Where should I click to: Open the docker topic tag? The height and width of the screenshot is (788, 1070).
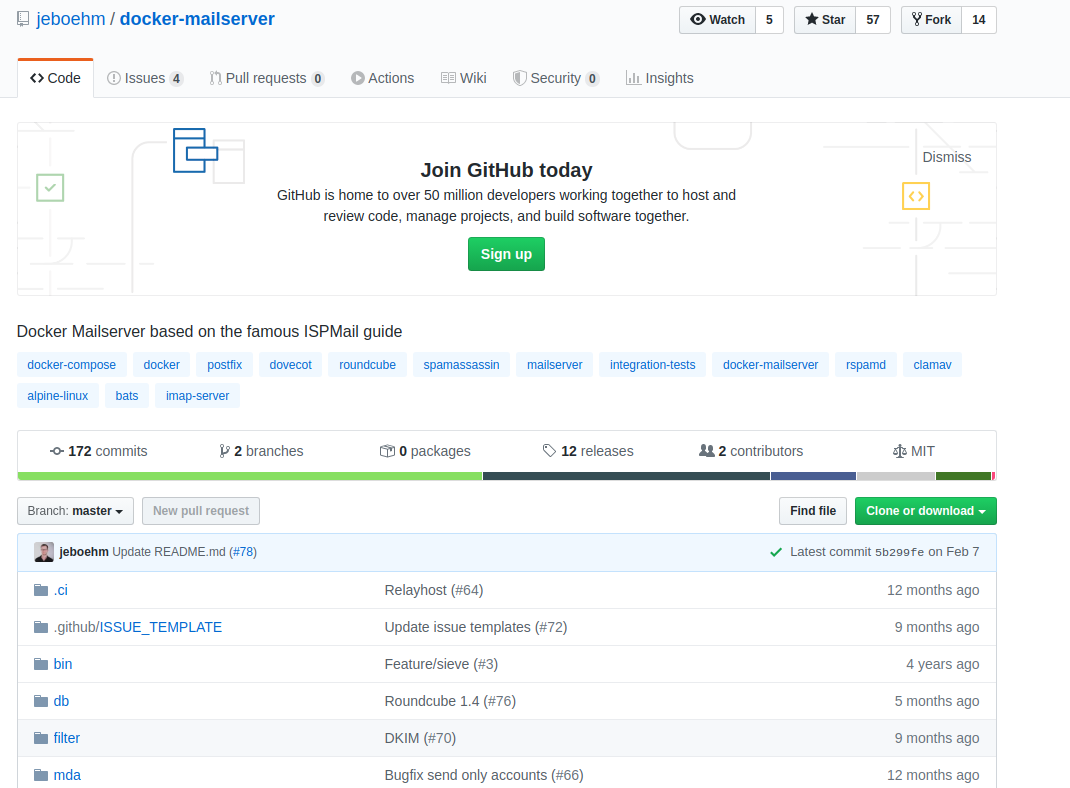pos(162,365)
